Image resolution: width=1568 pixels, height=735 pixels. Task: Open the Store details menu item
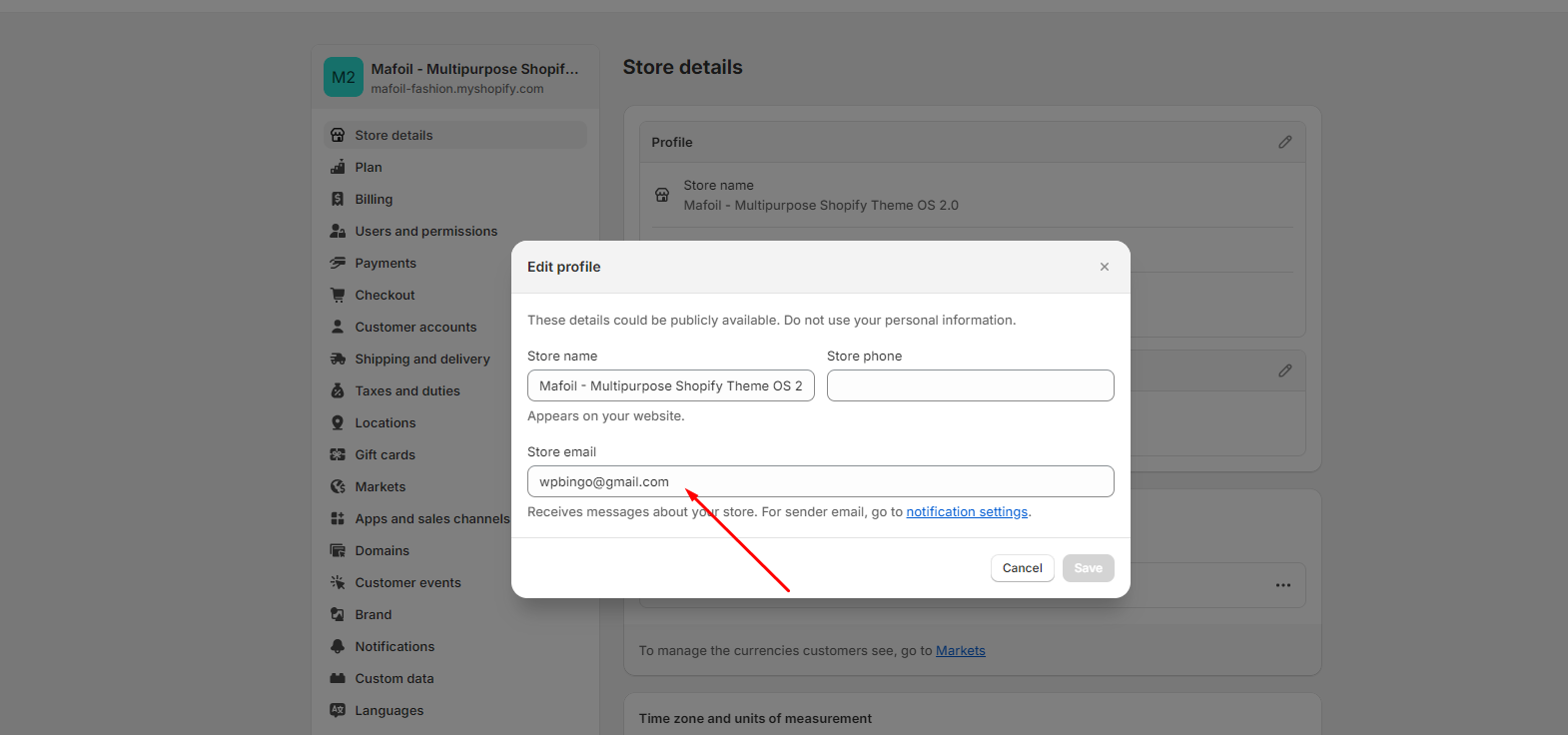click(x=455, y=135)
